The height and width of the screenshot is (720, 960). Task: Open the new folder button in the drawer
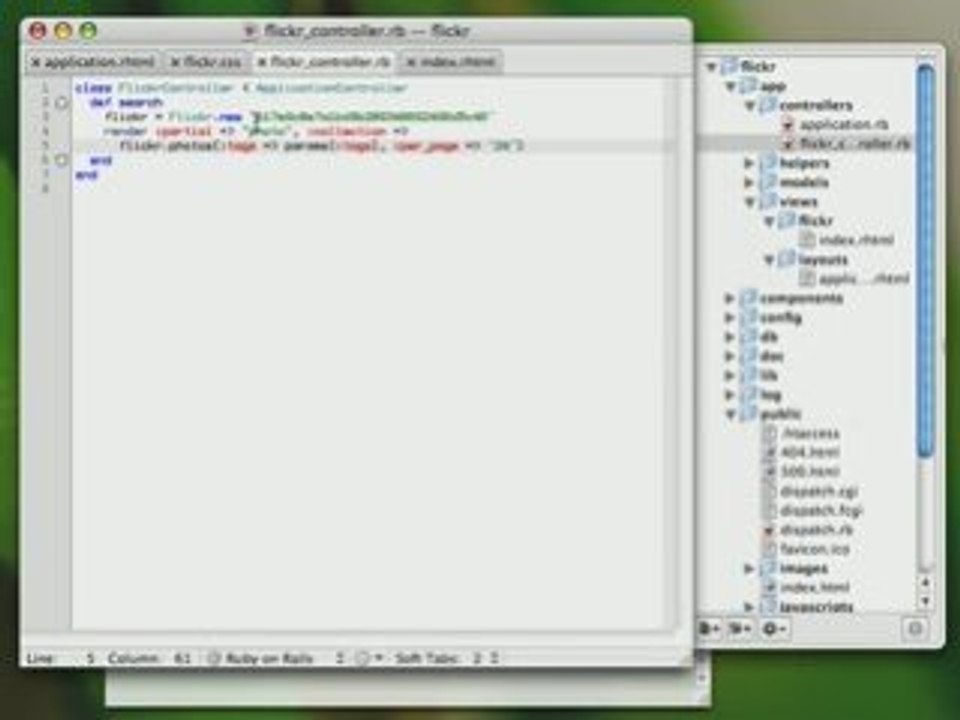[741, 629]
